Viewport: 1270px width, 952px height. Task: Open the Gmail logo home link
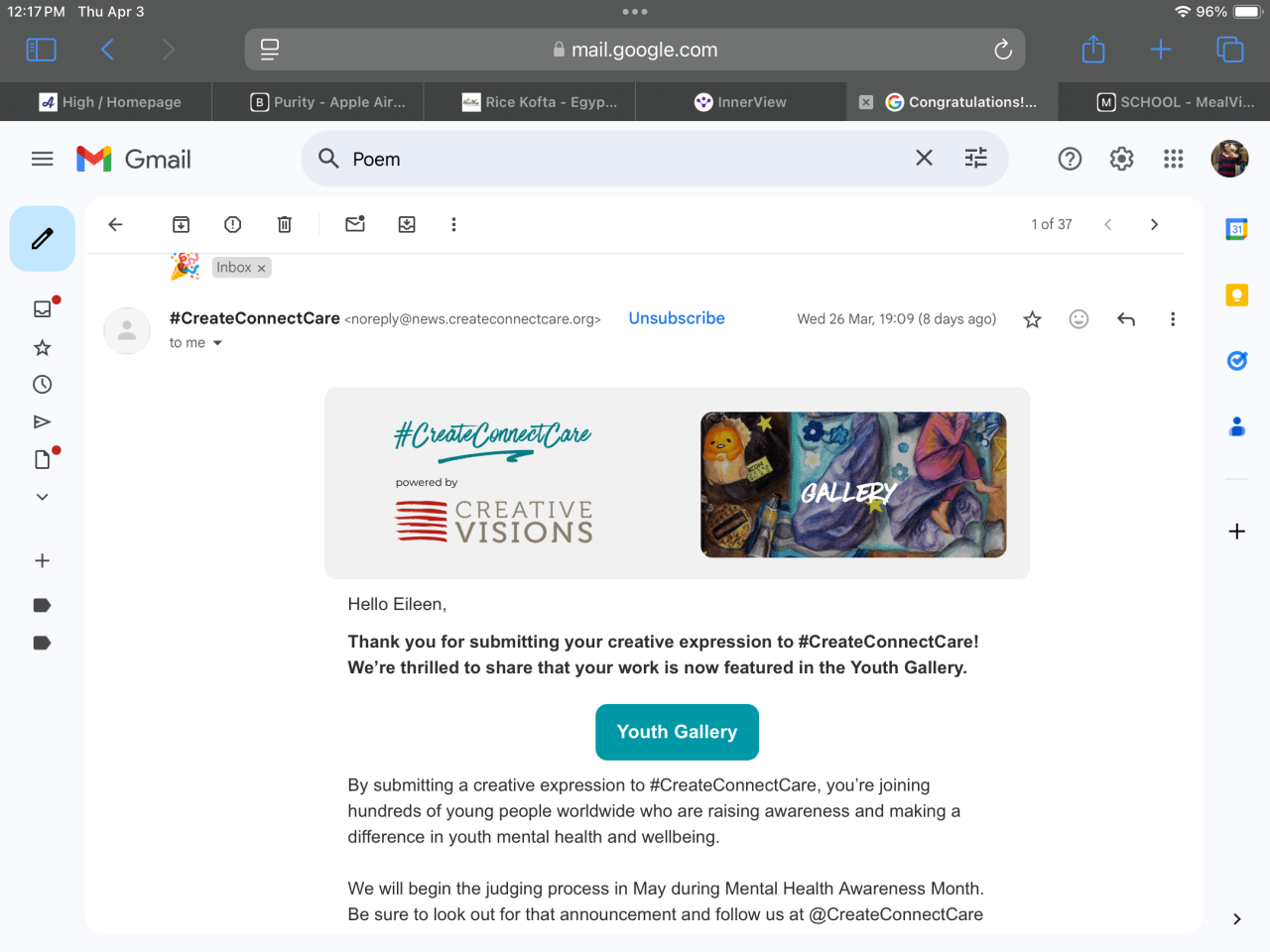pos(134,159)
